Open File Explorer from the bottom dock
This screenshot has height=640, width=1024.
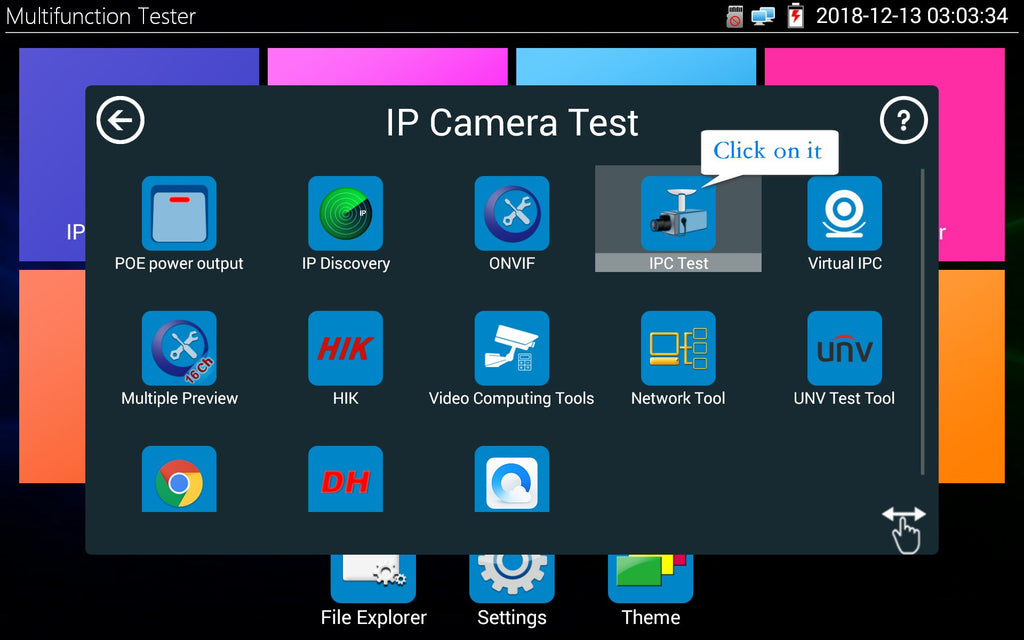point(373,580)
